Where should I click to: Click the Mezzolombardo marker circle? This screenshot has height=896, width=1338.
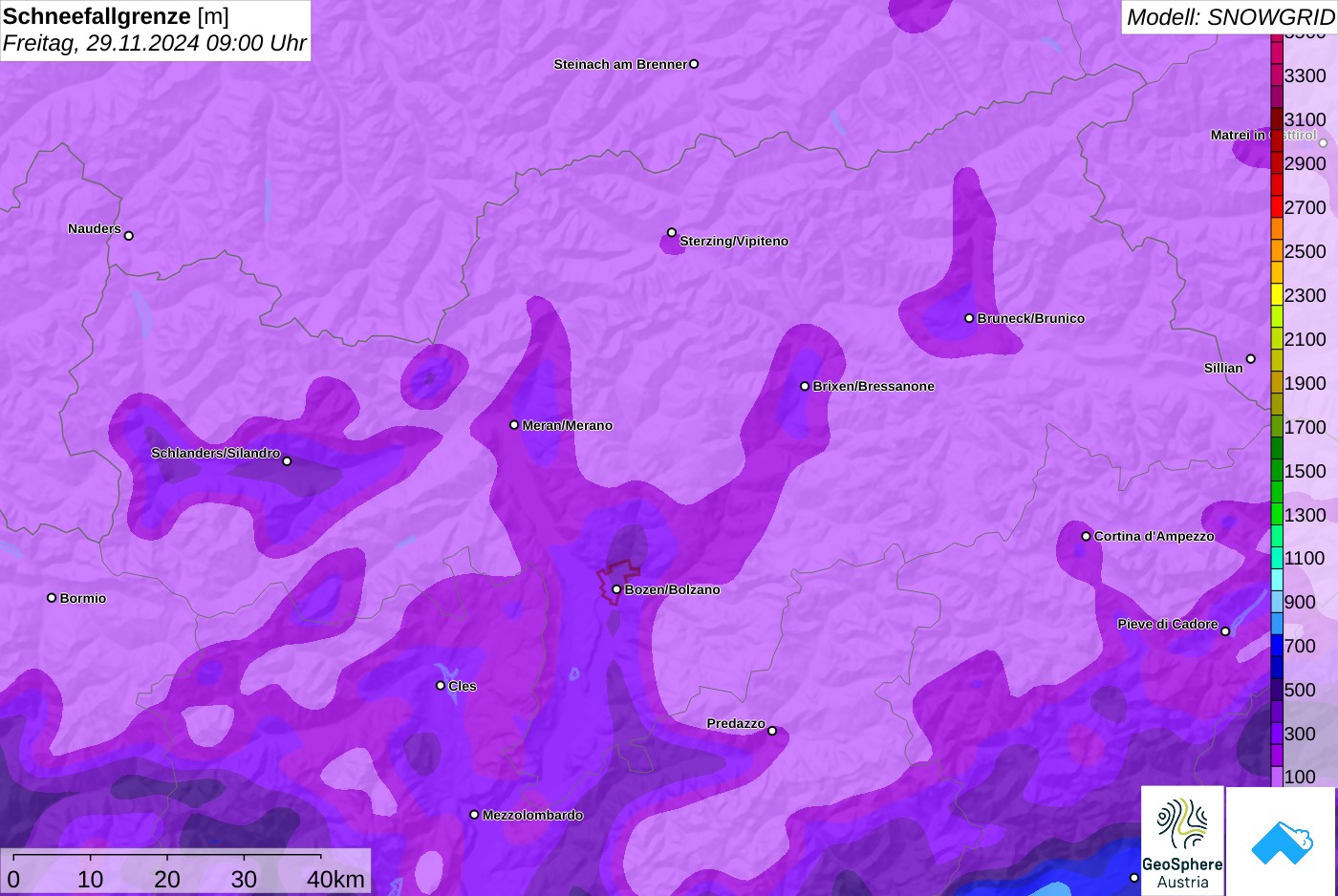474,815
